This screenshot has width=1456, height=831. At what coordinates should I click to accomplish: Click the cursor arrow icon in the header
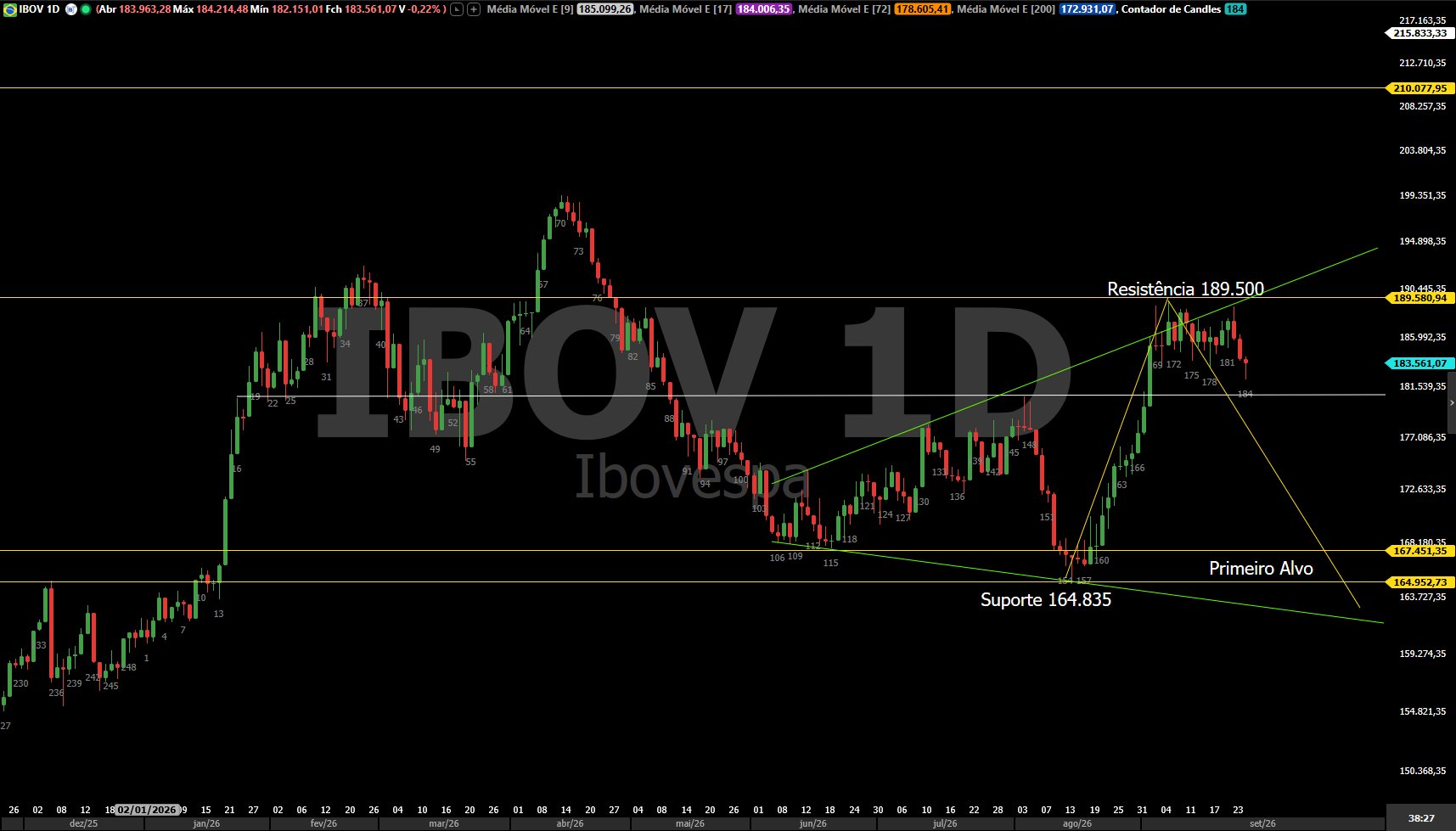tap(457, 9)
